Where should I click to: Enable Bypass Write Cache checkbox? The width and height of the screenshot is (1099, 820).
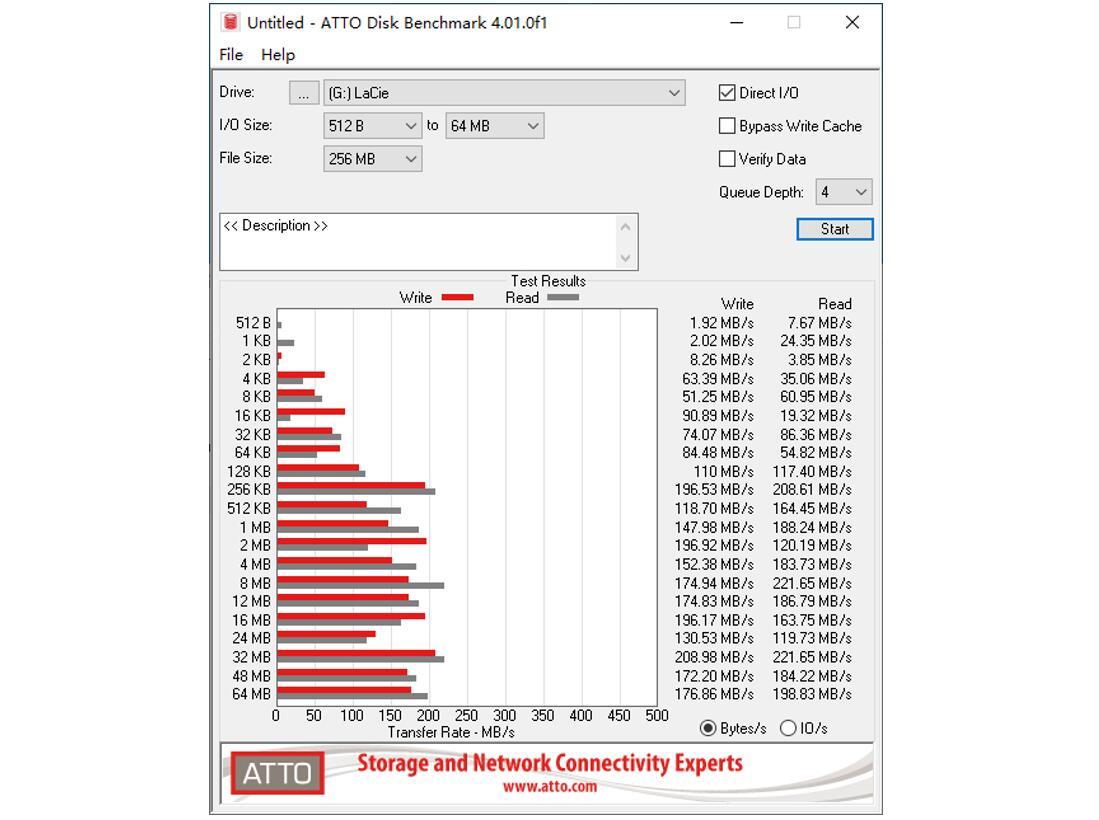(727, 125)
